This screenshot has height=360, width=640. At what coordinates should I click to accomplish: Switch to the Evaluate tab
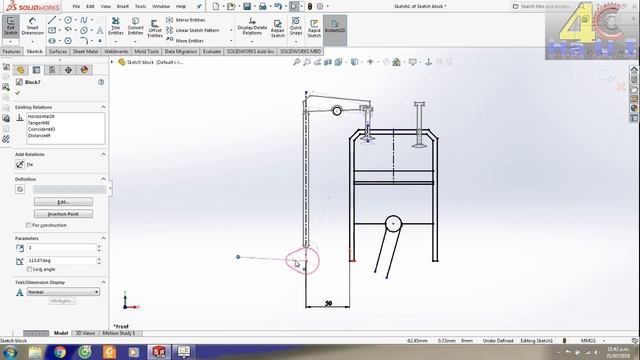tap(212, 51)
